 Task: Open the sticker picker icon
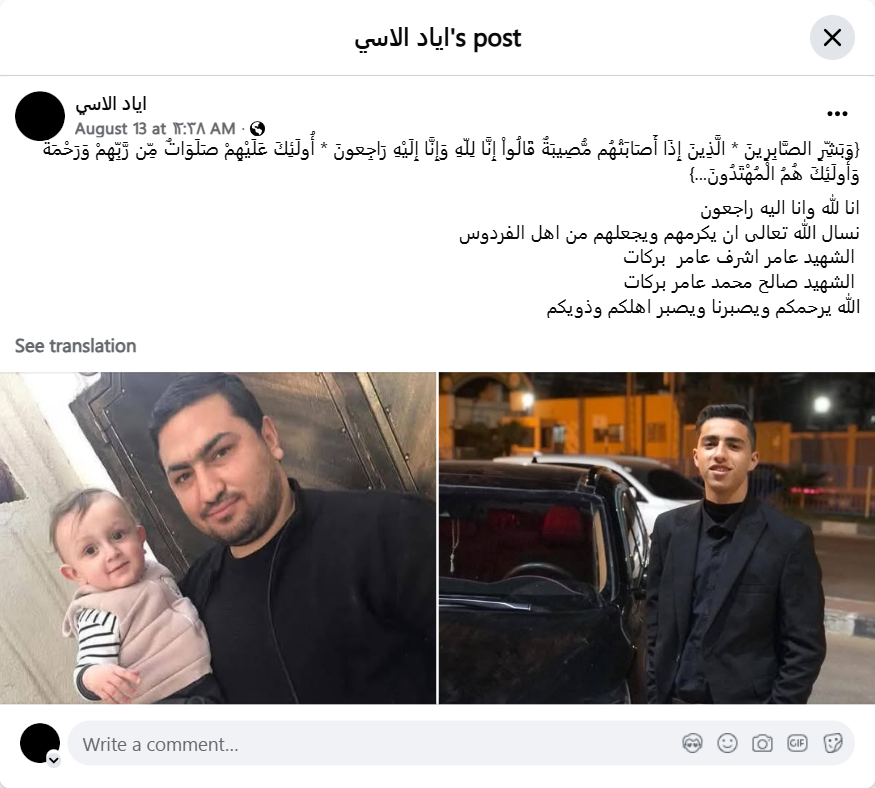click(x=832, y=743)
